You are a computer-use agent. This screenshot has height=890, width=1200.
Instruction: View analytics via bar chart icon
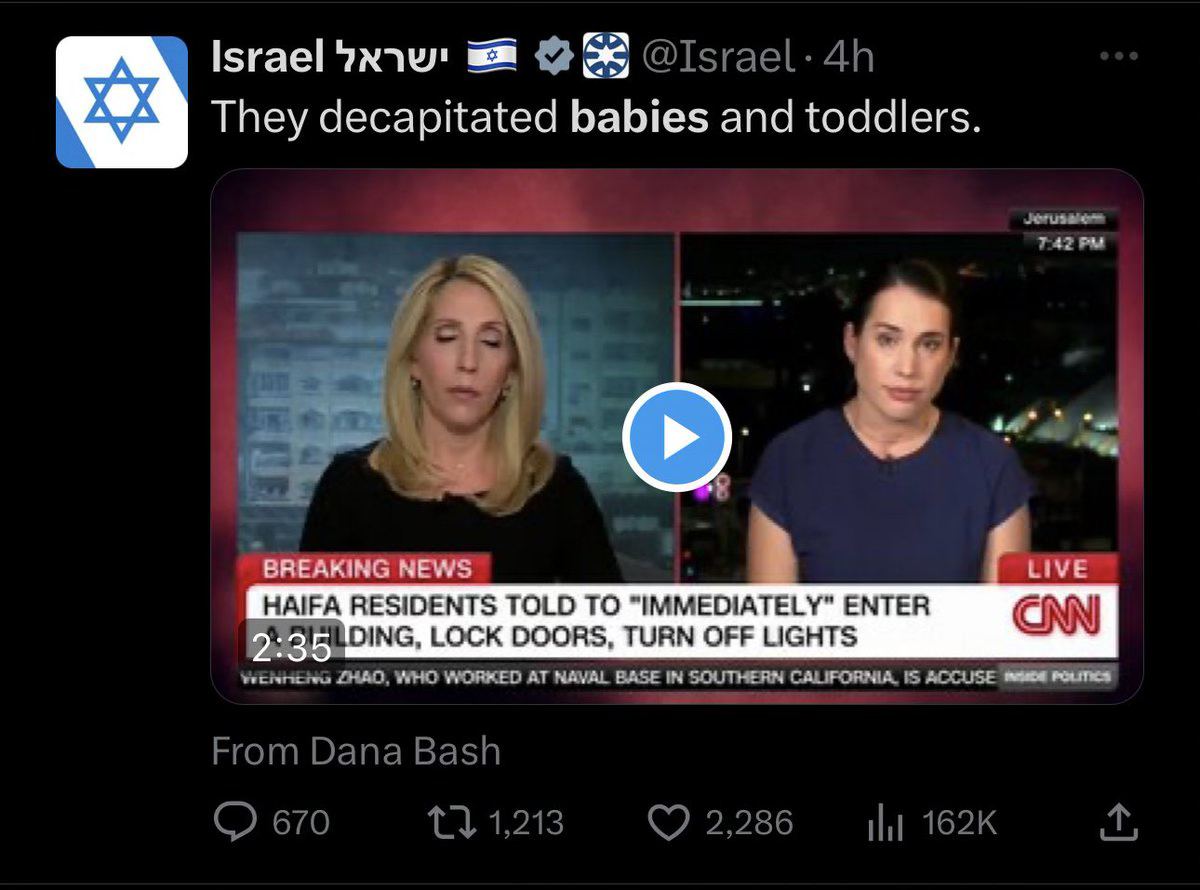(884, 824)
